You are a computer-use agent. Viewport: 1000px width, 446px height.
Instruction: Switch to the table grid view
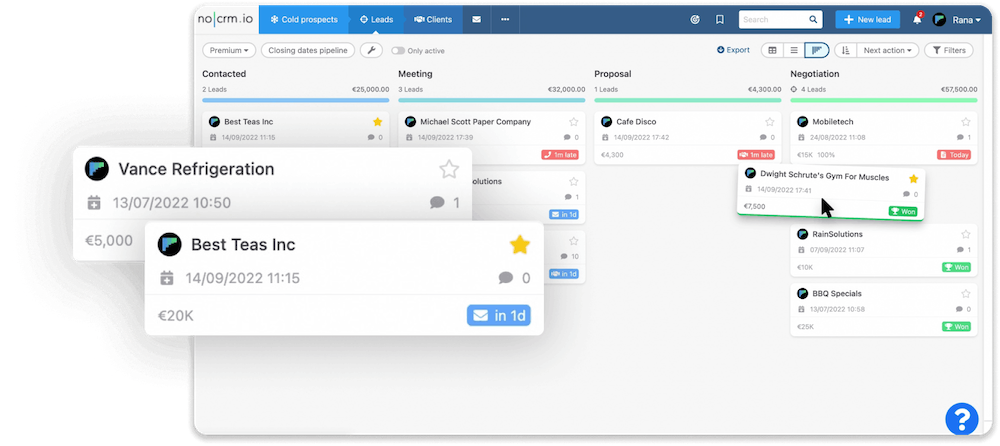pos(771,50)
